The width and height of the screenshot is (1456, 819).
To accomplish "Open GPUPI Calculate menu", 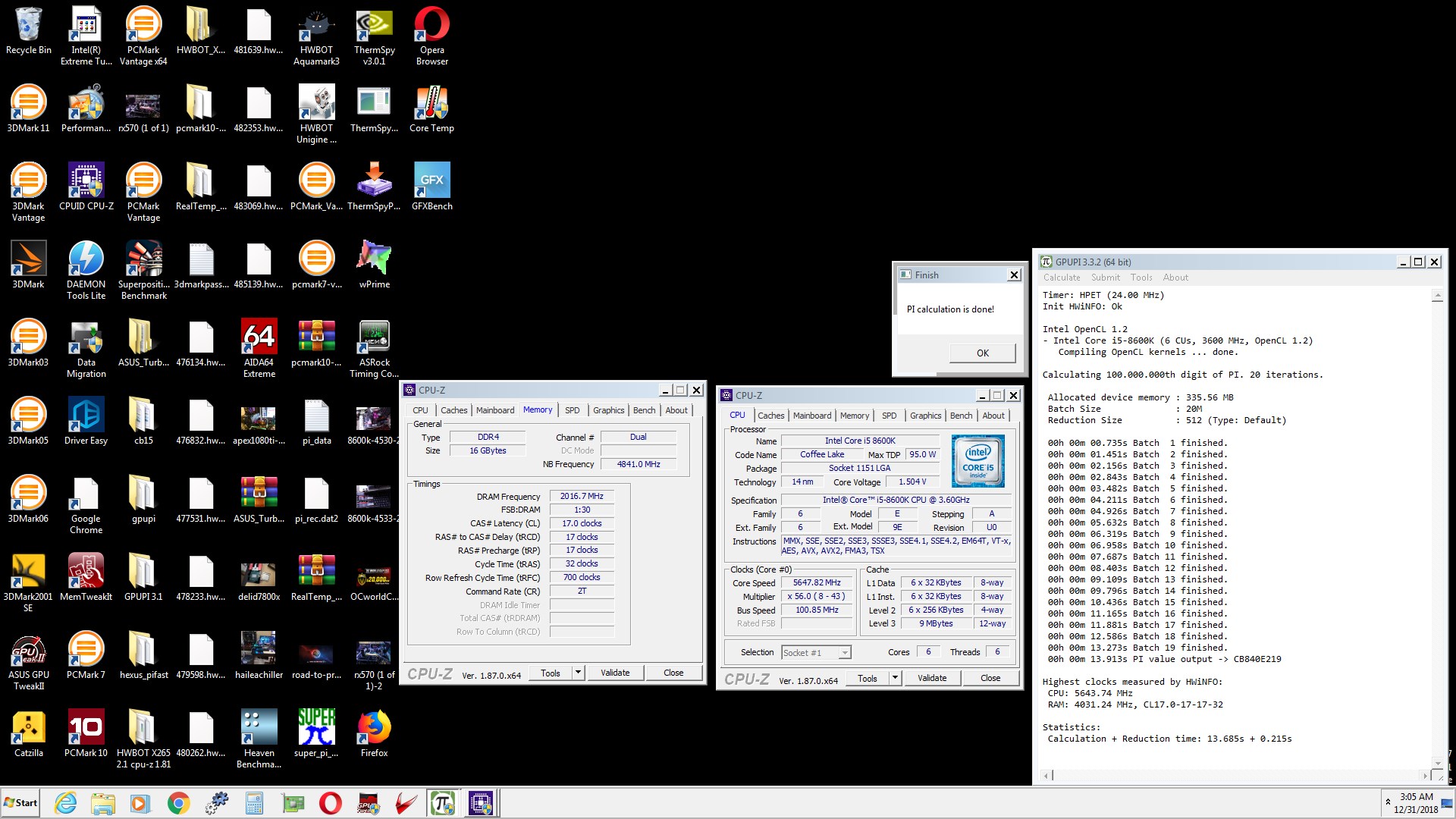I will click(x=1061, y=278).
